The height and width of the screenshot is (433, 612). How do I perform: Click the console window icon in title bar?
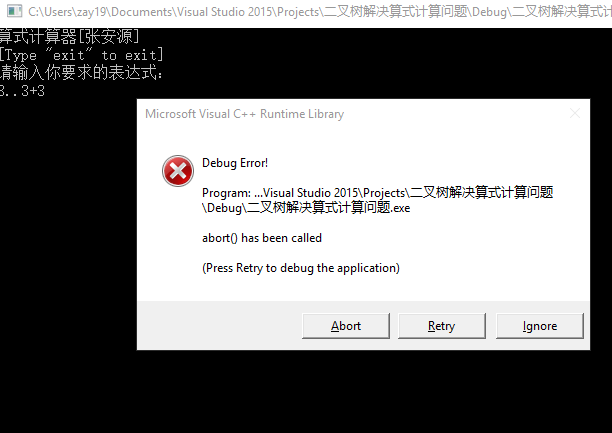pyautogui.click(x=14, y=11)
